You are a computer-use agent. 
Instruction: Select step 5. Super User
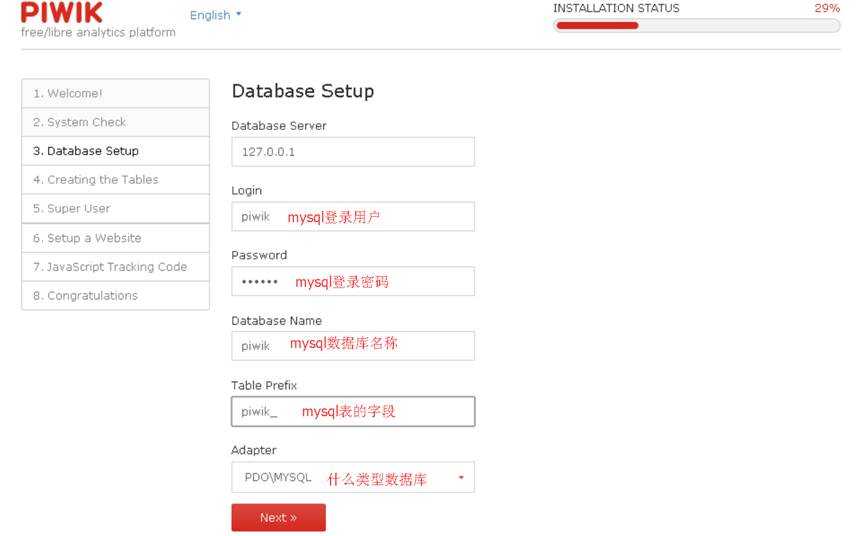(115, 209)
